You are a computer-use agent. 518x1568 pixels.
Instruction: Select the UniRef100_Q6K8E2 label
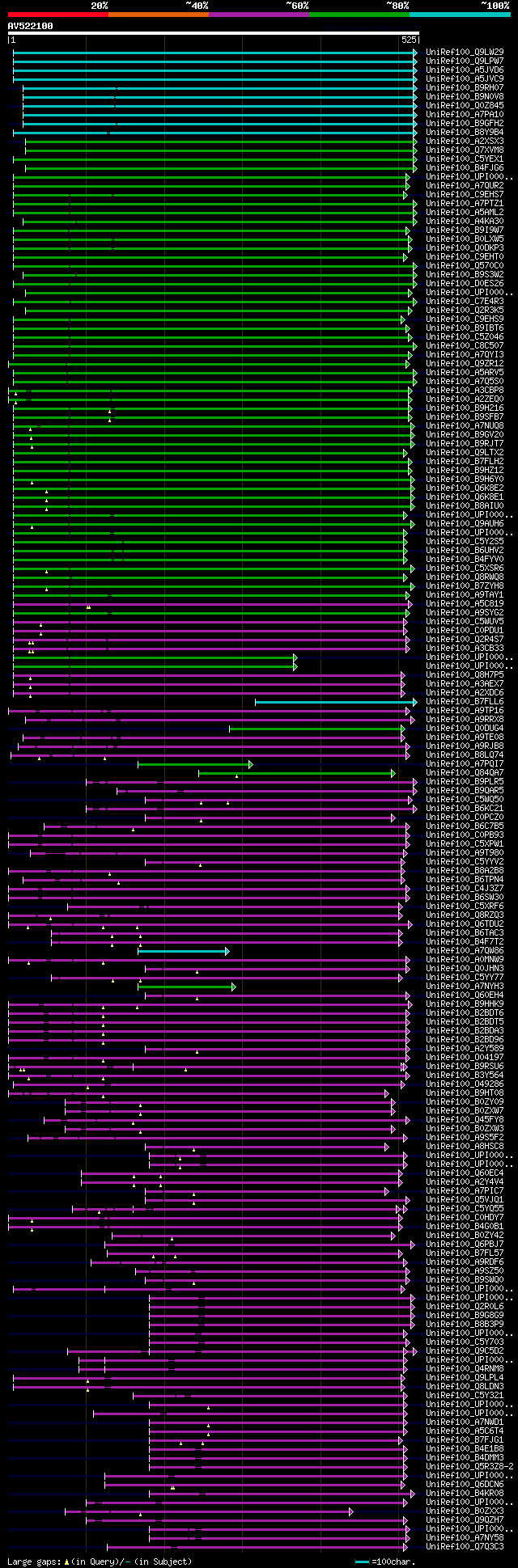[465, 488]
